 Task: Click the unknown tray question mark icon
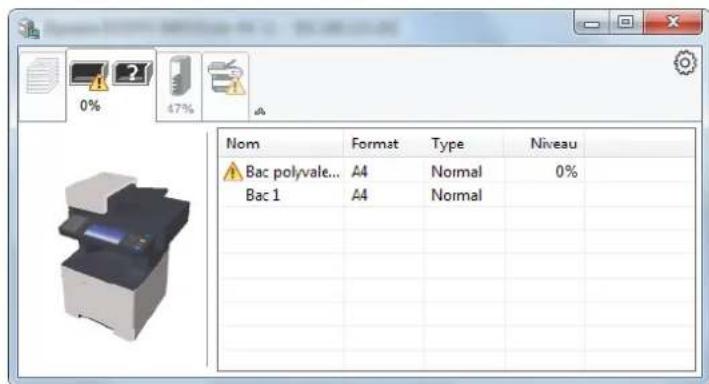[132, 73]
